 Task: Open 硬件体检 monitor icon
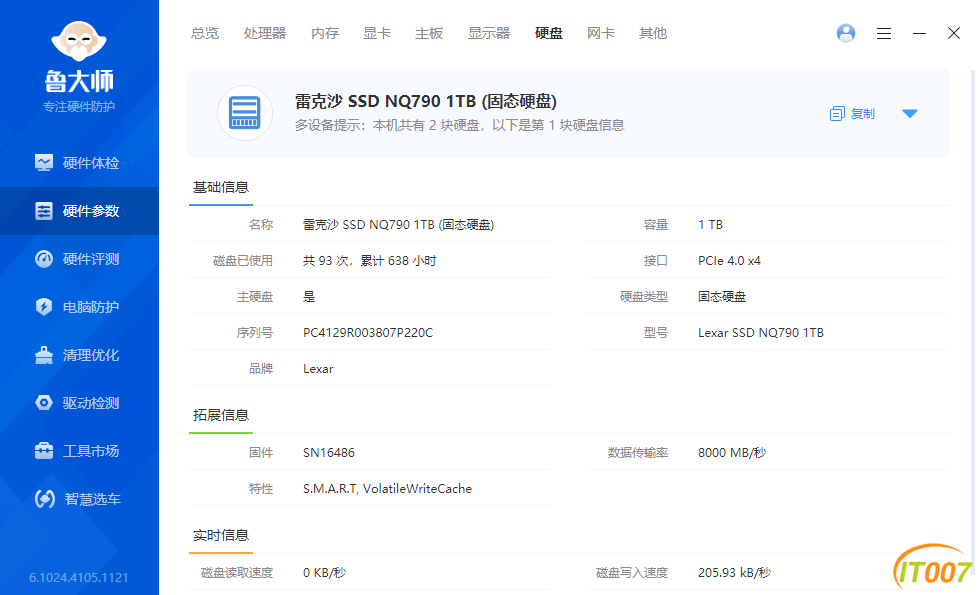pos(44,163)
